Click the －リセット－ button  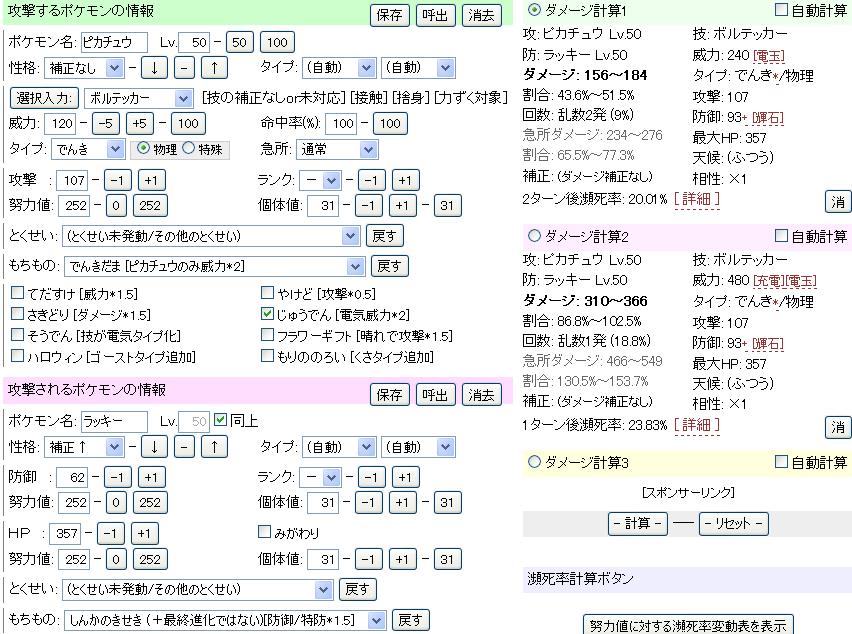pos(733,524)
